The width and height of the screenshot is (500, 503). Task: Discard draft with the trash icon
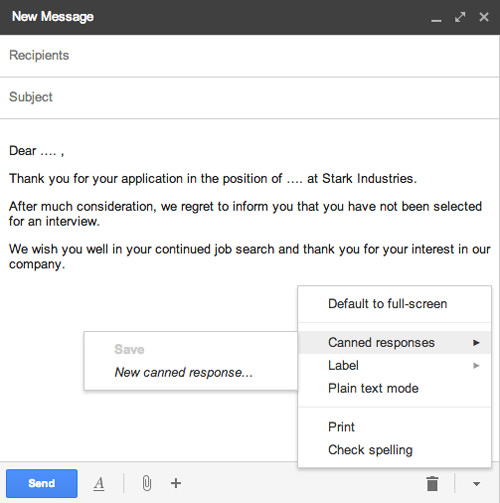point(432,483)
